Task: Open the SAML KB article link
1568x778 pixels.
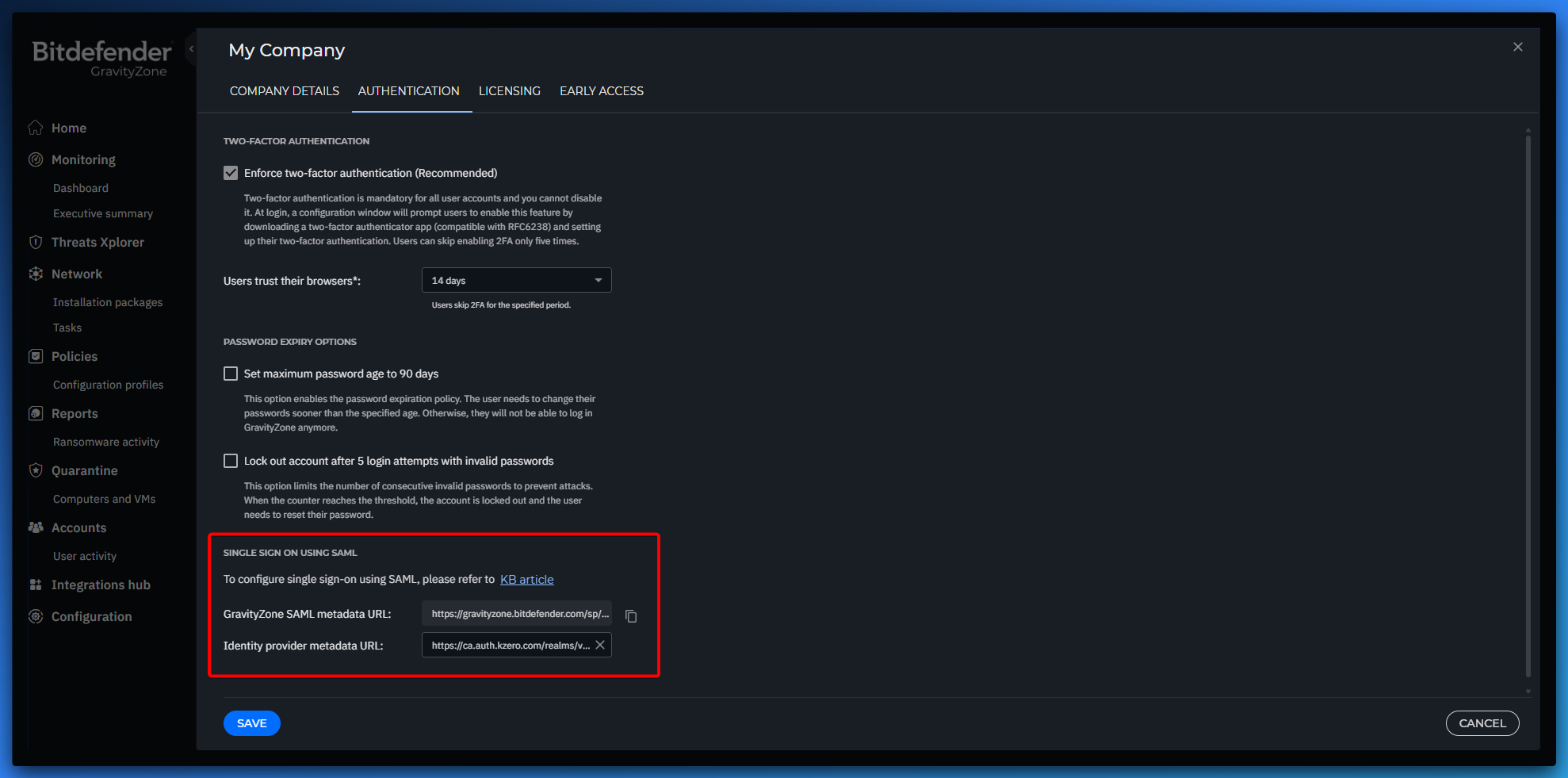Action: tap(526, 580)
